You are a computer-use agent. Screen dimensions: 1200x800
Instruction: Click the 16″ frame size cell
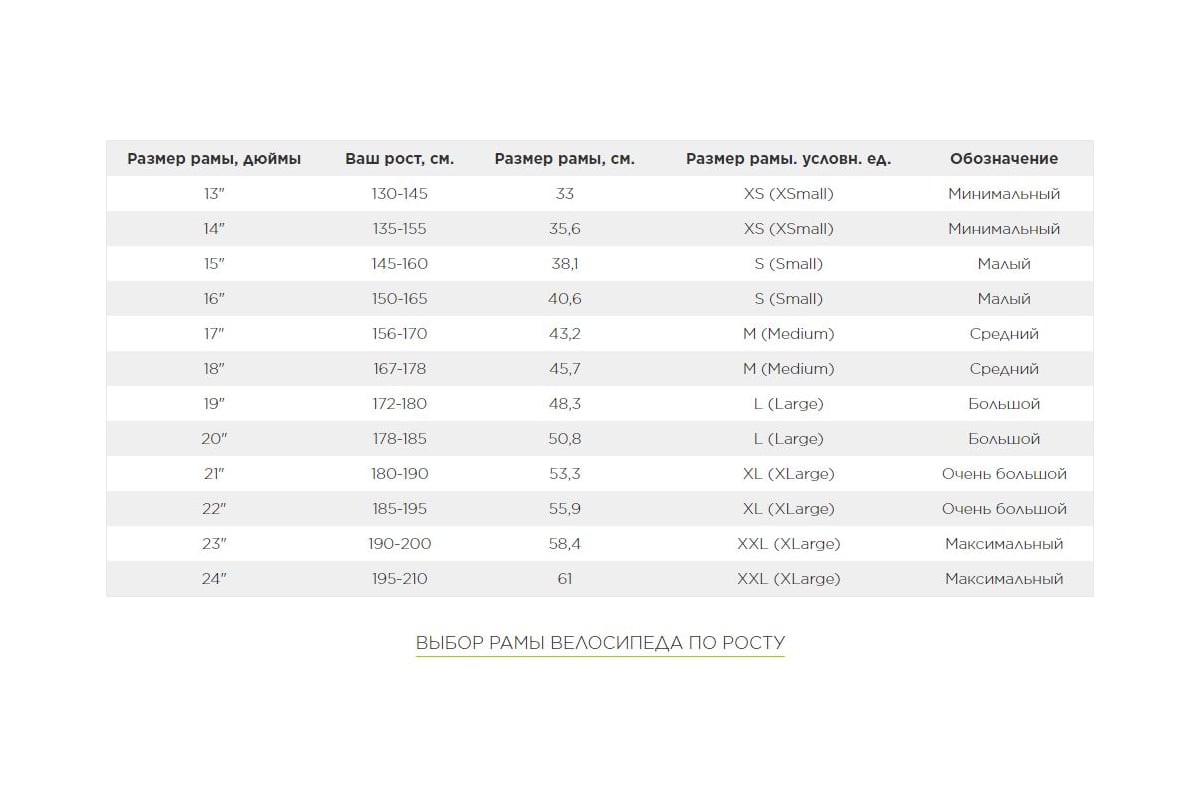tap(214, 299)
